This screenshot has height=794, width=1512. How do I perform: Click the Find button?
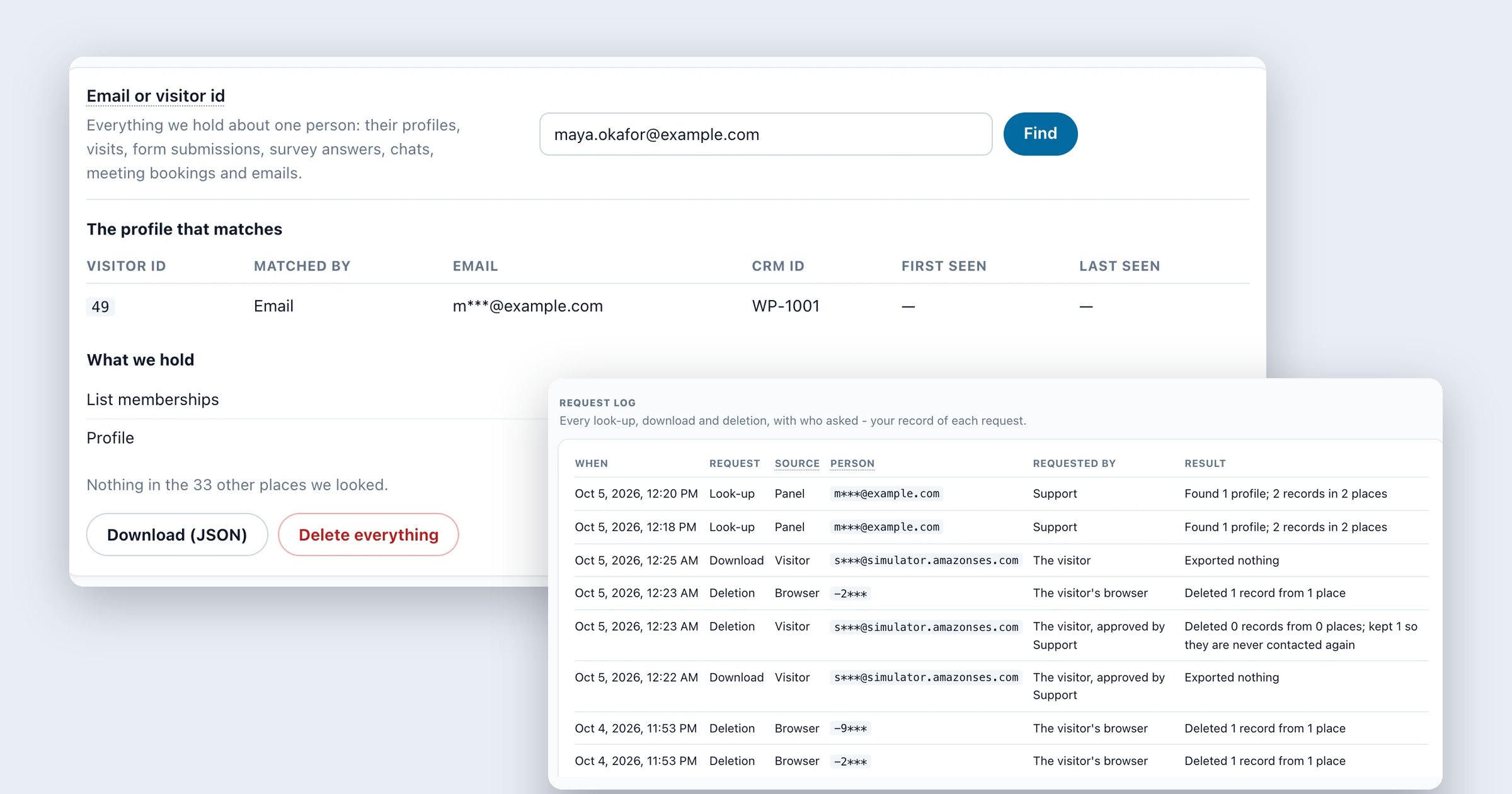(1040, 134)
